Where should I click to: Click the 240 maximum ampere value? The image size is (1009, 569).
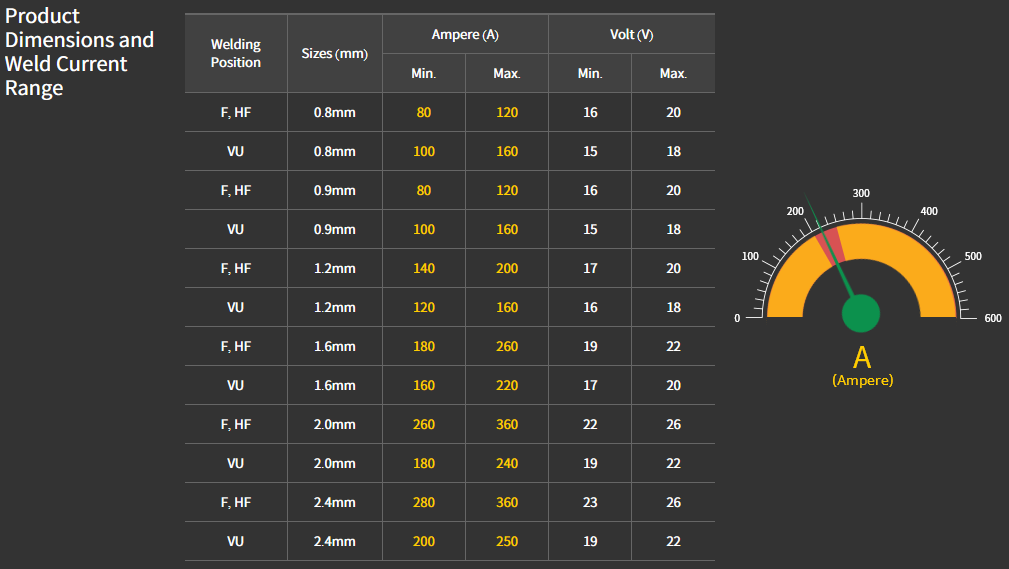tap(507, 463)
